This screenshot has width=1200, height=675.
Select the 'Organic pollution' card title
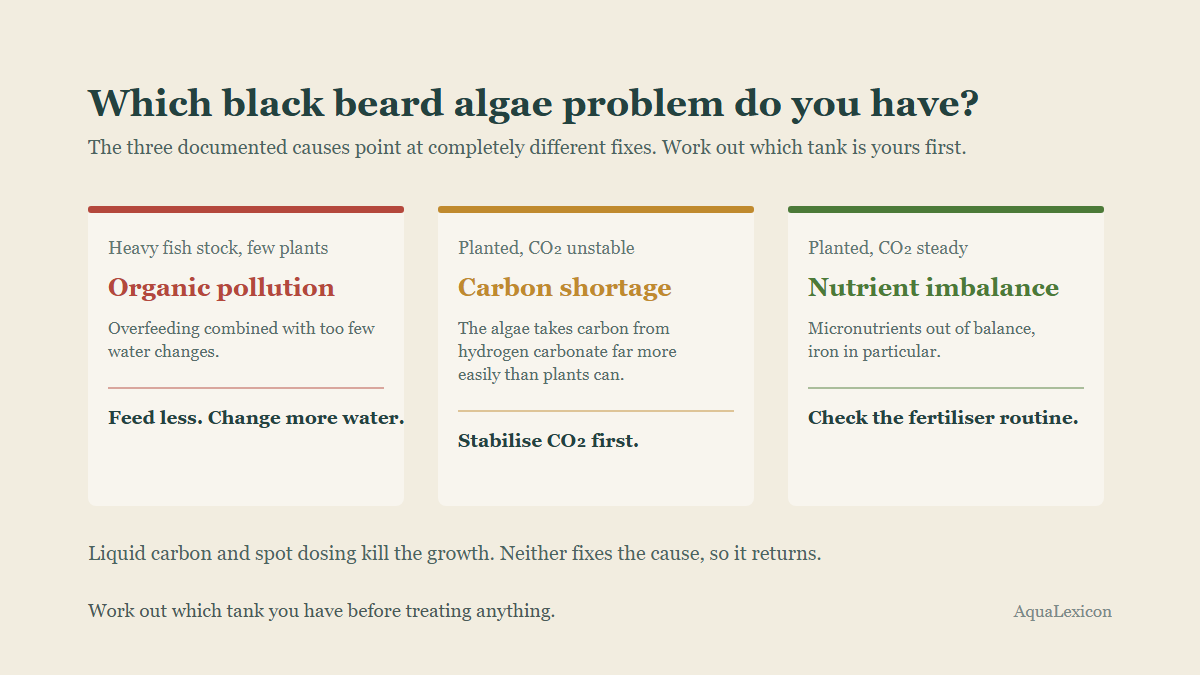[x=221, y=288]
